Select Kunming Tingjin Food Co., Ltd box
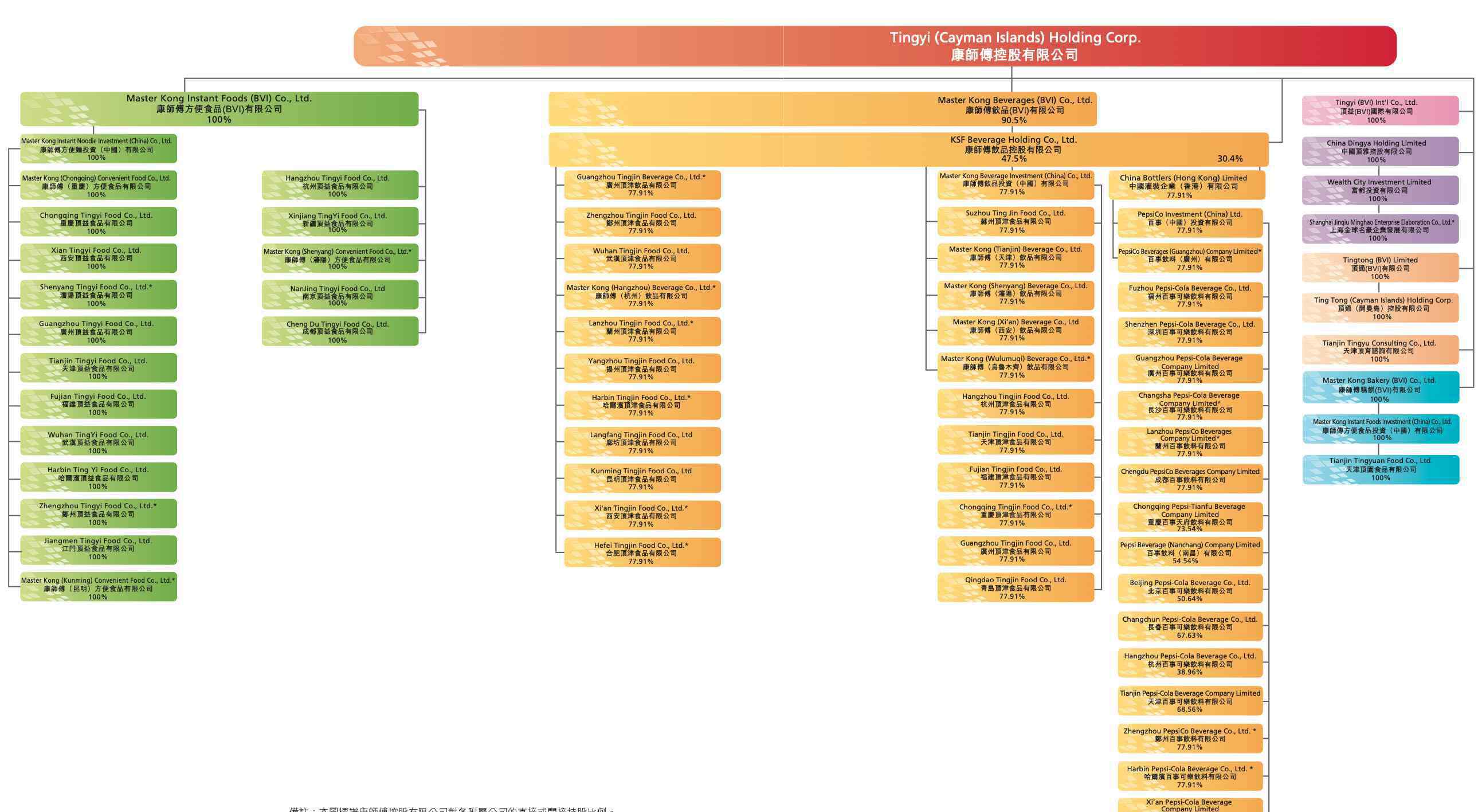This screenshot has height=812, width=1482. pyautogui.click(x=642, y=478)
